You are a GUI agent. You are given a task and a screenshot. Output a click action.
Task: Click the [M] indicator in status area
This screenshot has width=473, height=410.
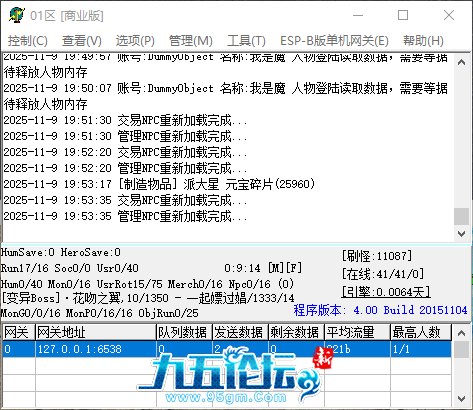[x=276, y=268]
